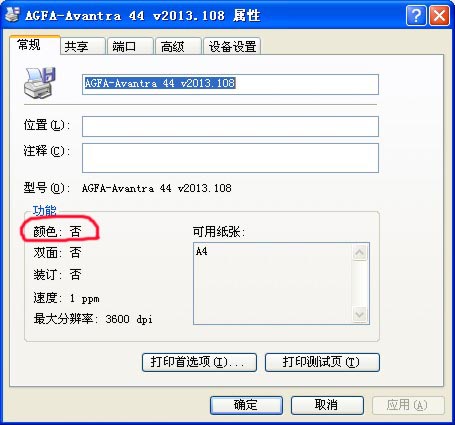Click the paper list scroll down arrow
Screen dimensions: 455x425
(x=360, y=315)
